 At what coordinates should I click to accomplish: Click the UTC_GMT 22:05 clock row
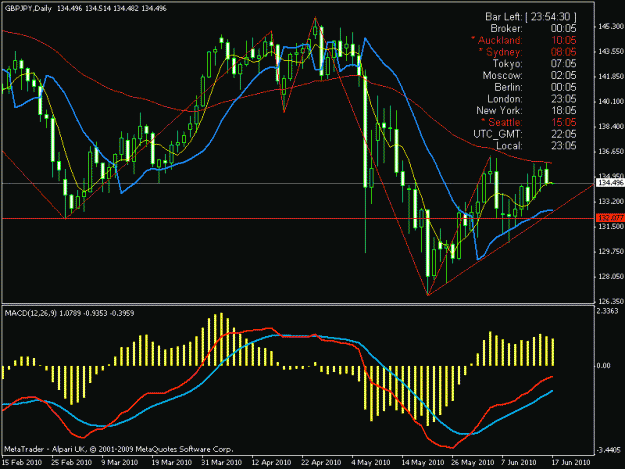tap(525, 134)
